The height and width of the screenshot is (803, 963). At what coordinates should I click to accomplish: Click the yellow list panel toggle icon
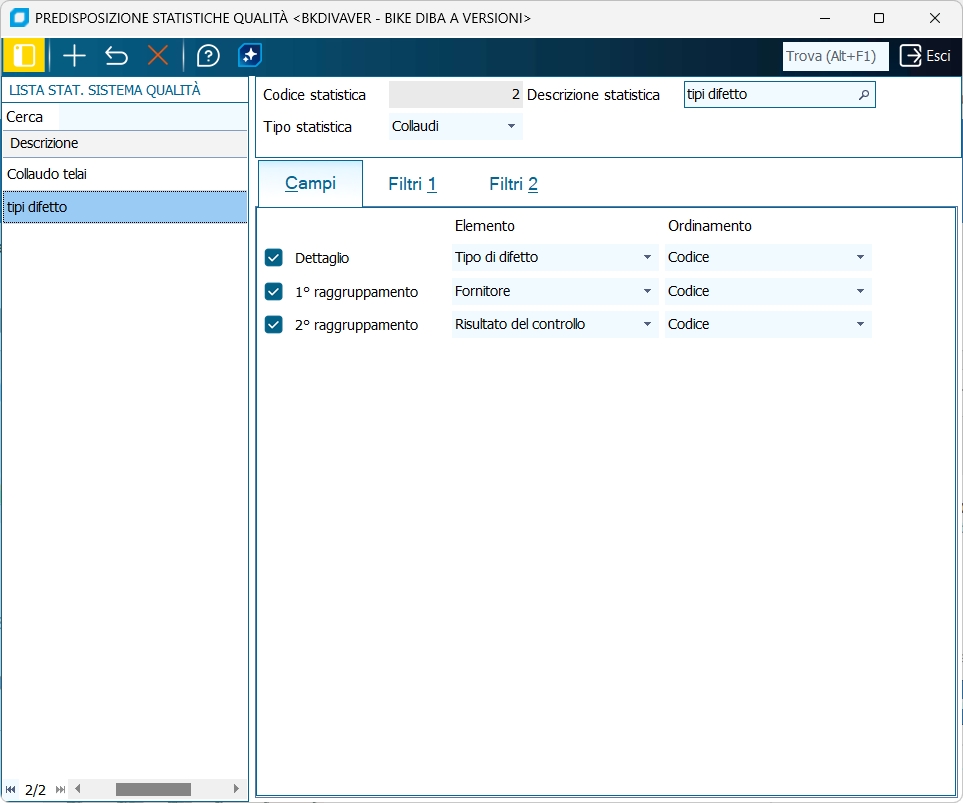pos(24,56)
